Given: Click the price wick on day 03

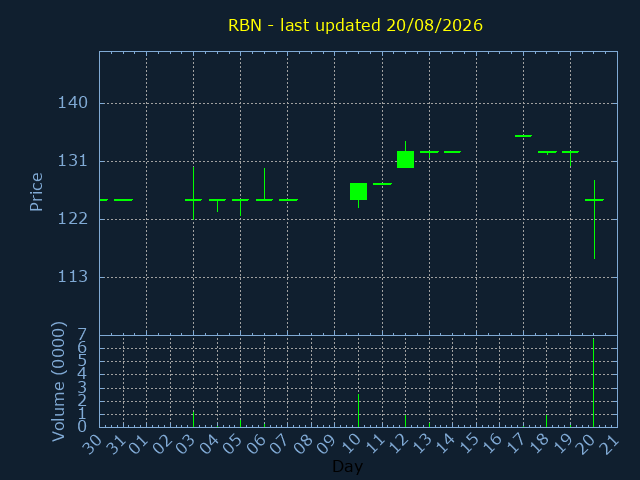Looking at the screenshot, I should [x=193, y=193].
